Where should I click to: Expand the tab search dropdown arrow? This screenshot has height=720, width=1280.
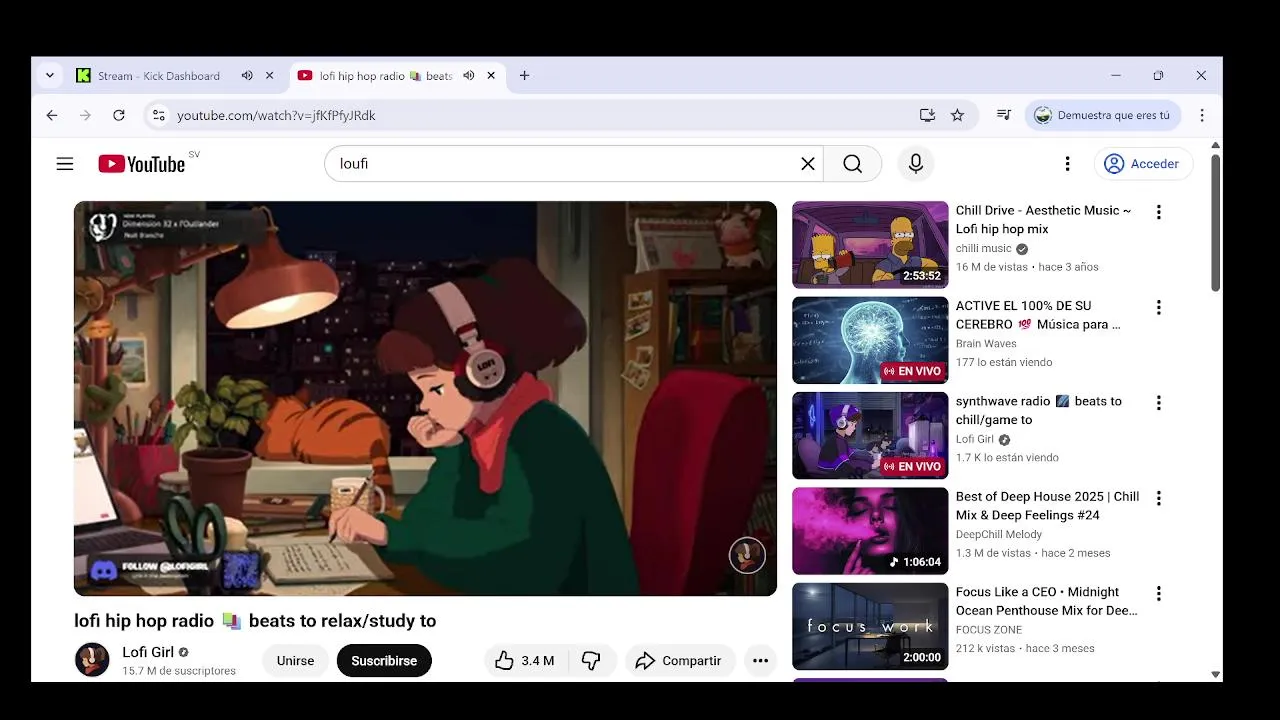[x=50, y=76]
